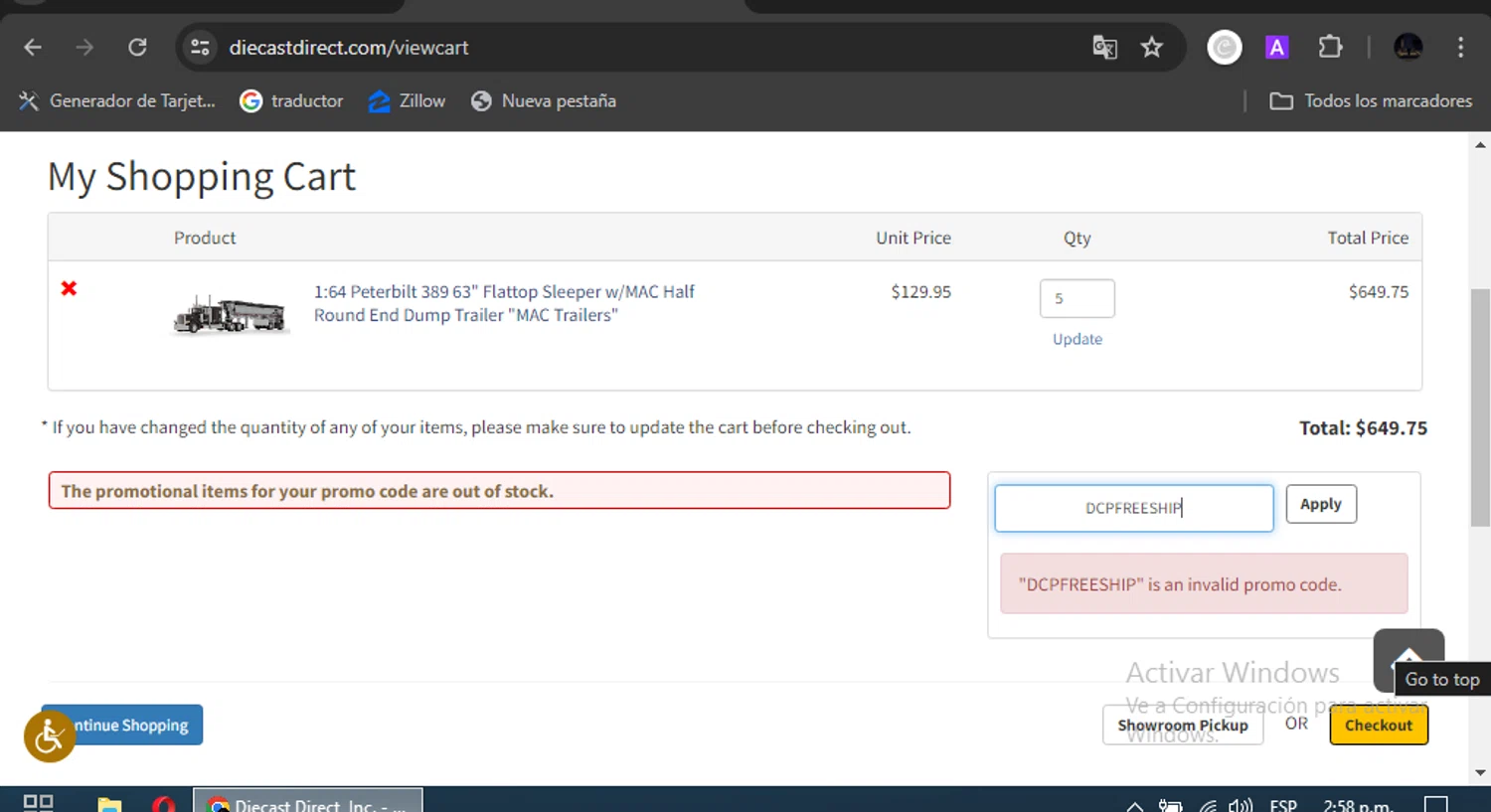Click the Product column header
The height and width of the screenshot is (812, 1491).
point(205,238)
